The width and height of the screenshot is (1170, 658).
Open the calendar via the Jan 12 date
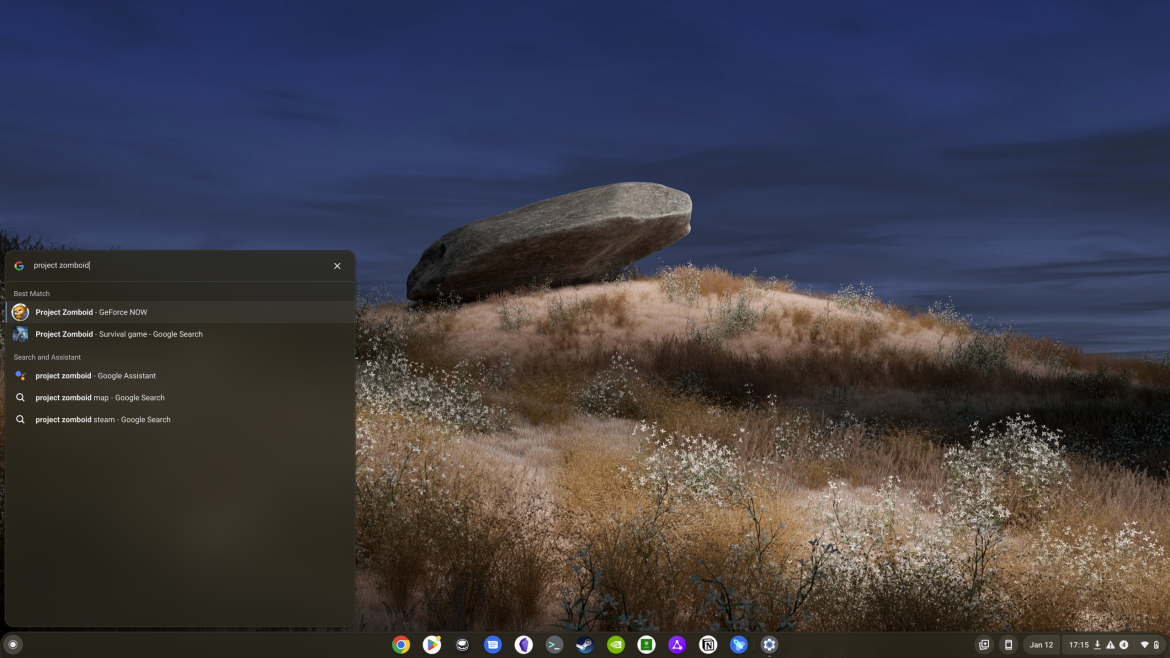pyautogui.click(x=1042, y=645)
